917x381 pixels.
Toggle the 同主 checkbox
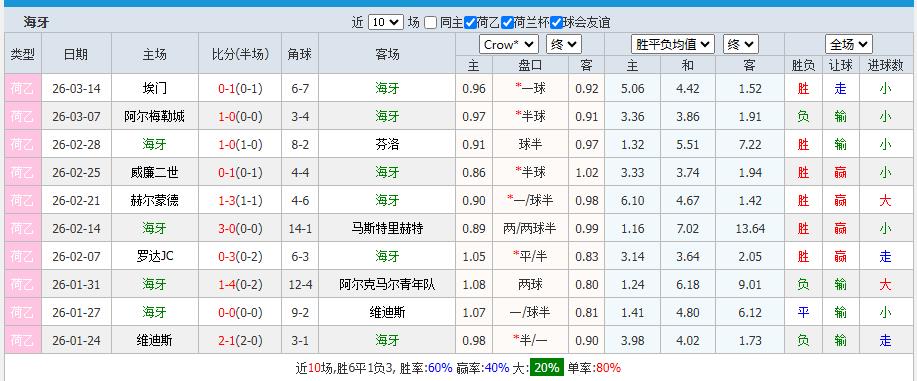[430, 23]
